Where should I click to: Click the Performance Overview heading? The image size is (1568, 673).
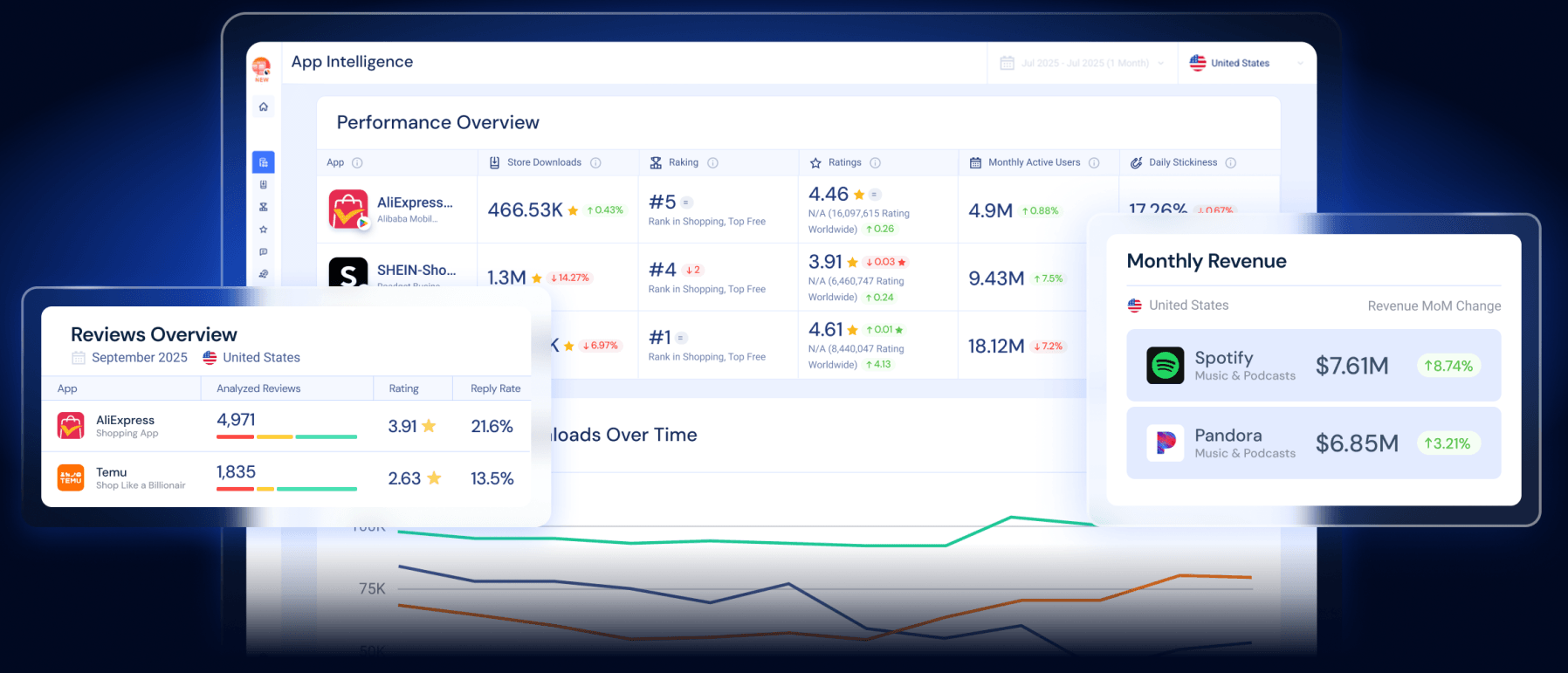[x=438, y=123]
